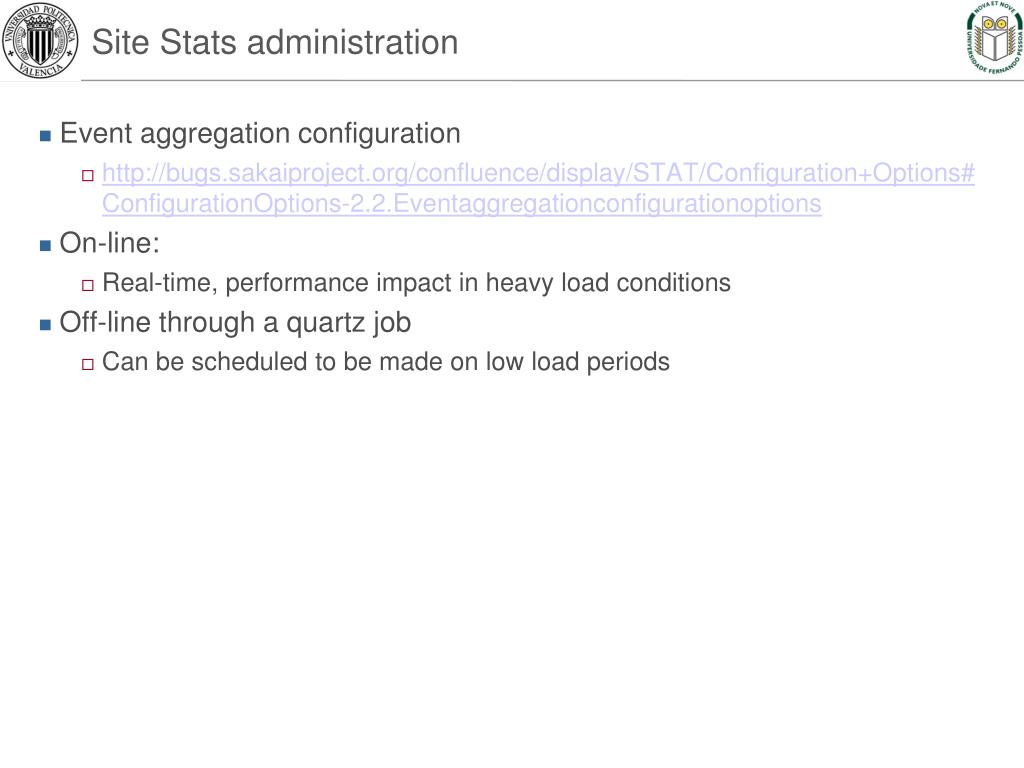This screenshot has height=768, width=1024.
Task: Click the blue bullet beside On-line
Action: tap(45, 246)
